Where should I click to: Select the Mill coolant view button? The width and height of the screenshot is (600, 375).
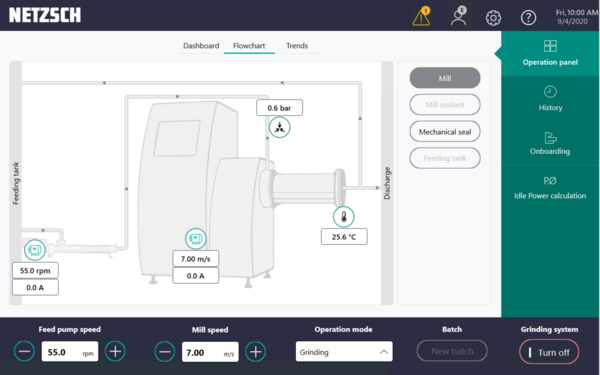[x=445, y=104]
